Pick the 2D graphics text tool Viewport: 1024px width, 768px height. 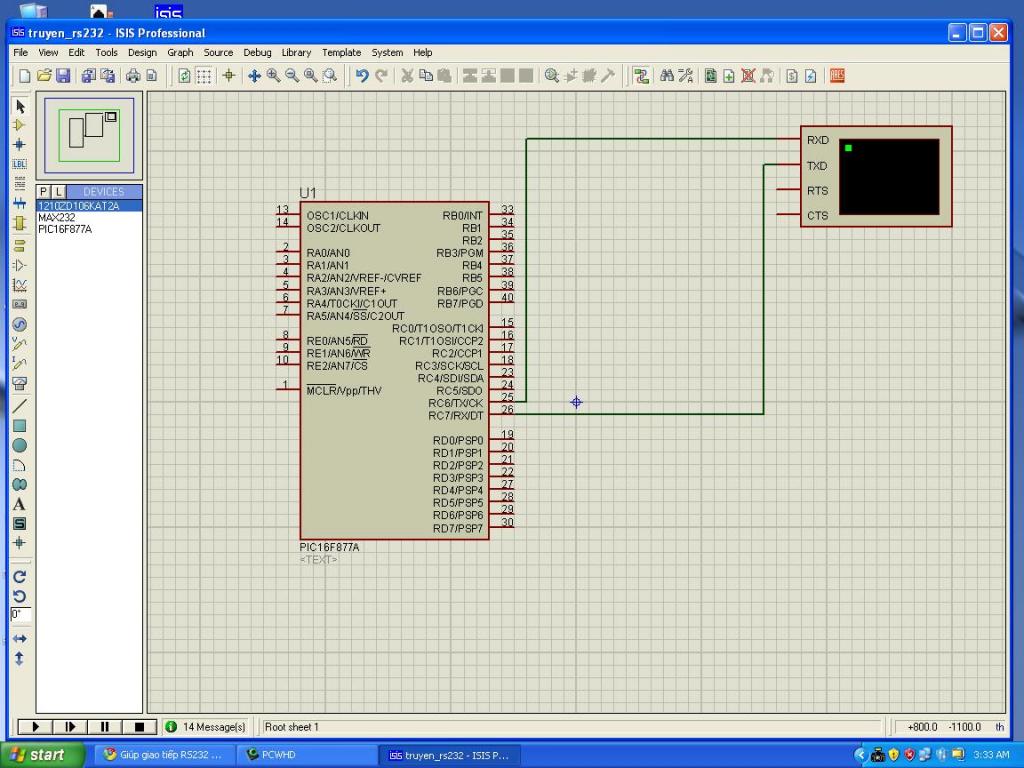tap(19, 504)
